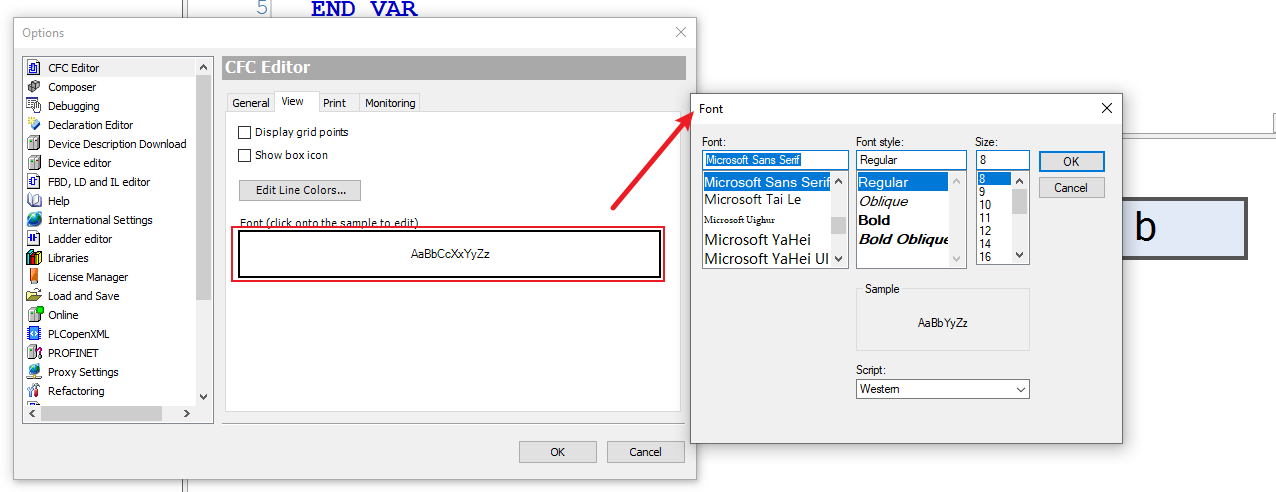1276x492 pixels.
Task: Open the General tab
Action: click(x=250, y=103)
